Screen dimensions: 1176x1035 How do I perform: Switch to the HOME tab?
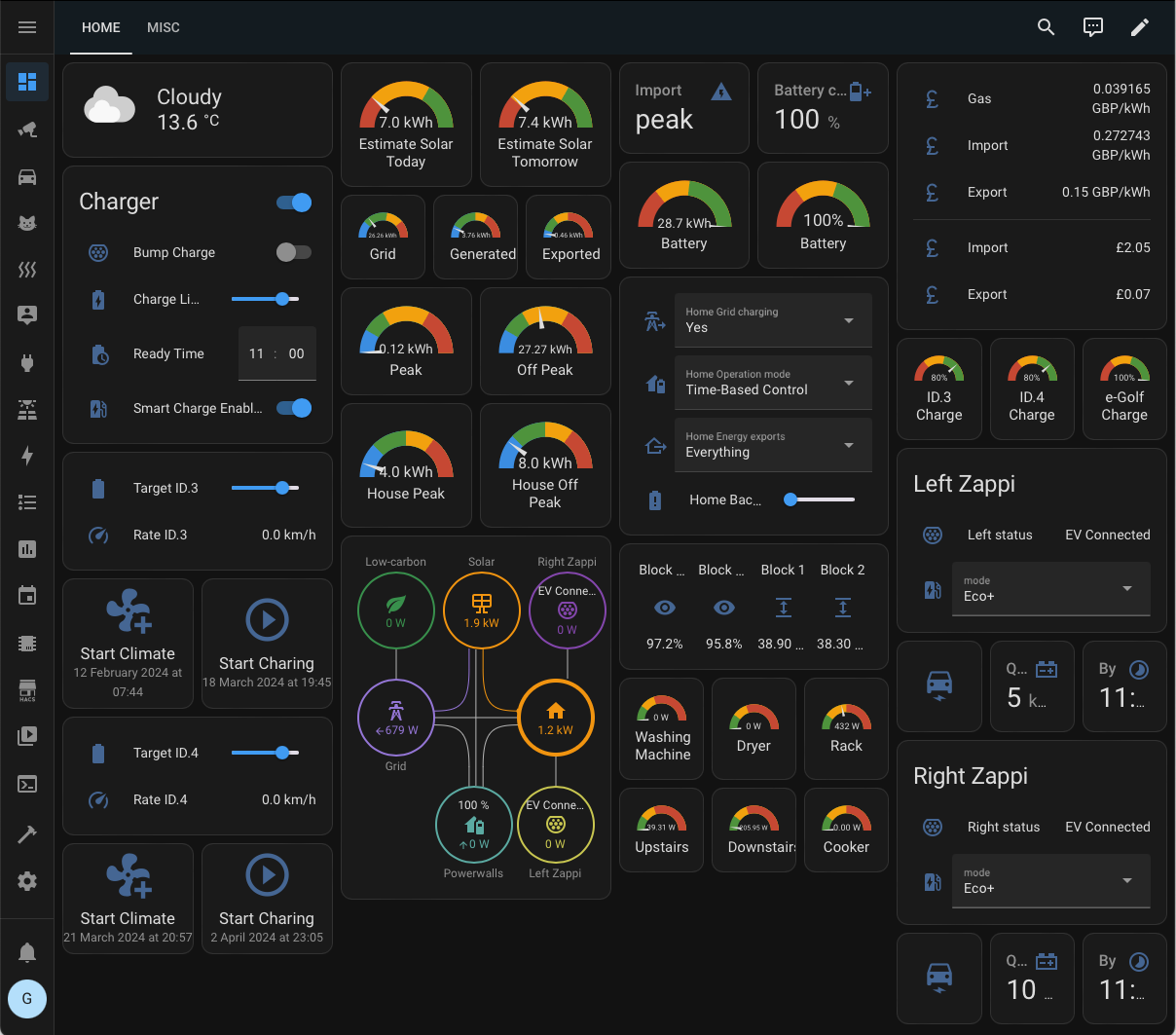(x=101, y=27)
